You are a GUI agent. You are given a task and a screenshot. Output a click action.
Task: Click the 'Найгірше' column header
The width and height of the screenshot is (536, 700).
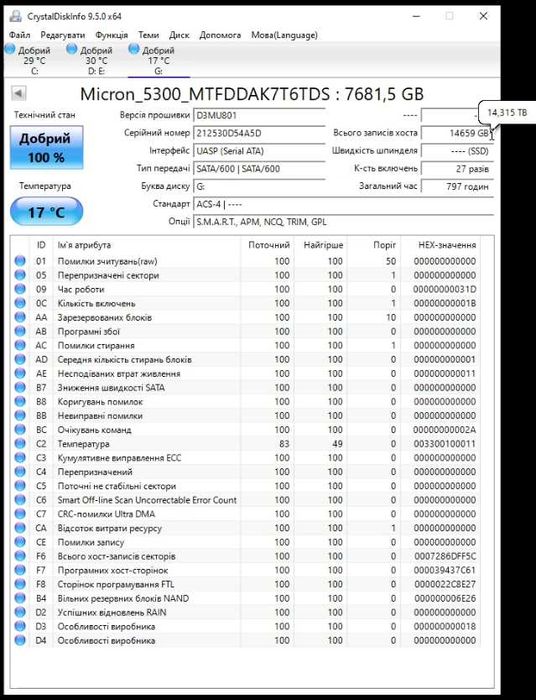323,245
